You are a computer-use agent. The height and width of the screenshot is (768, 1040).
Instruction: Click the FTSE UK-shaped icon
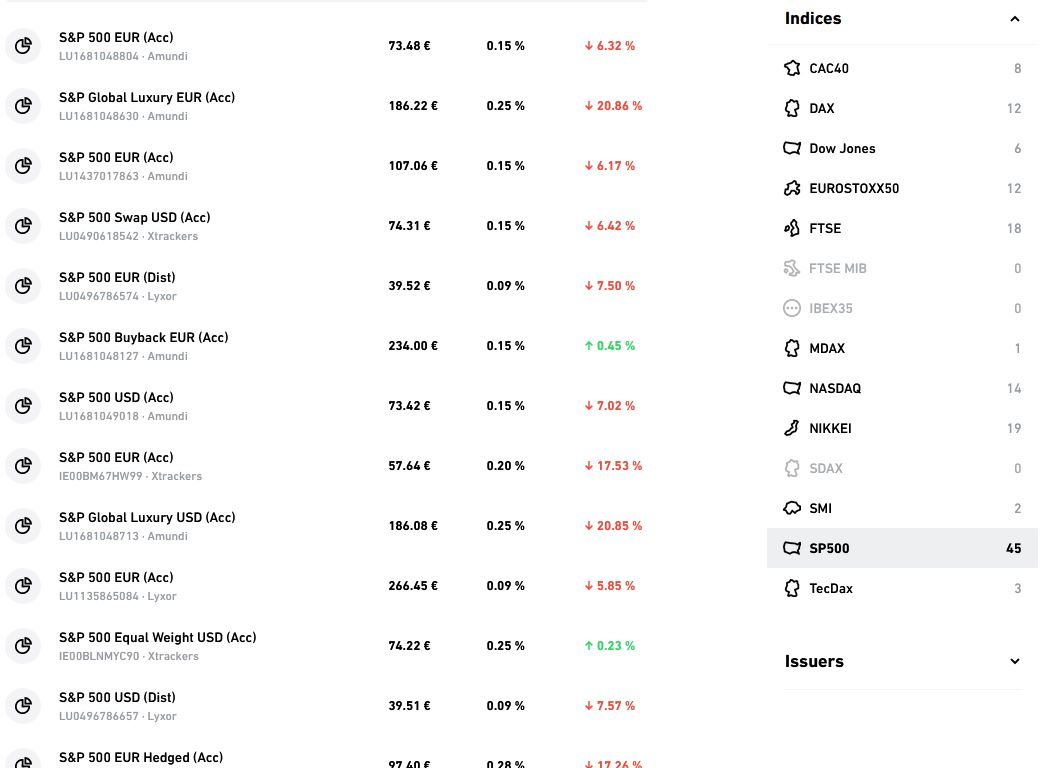[x=792, y=228]
